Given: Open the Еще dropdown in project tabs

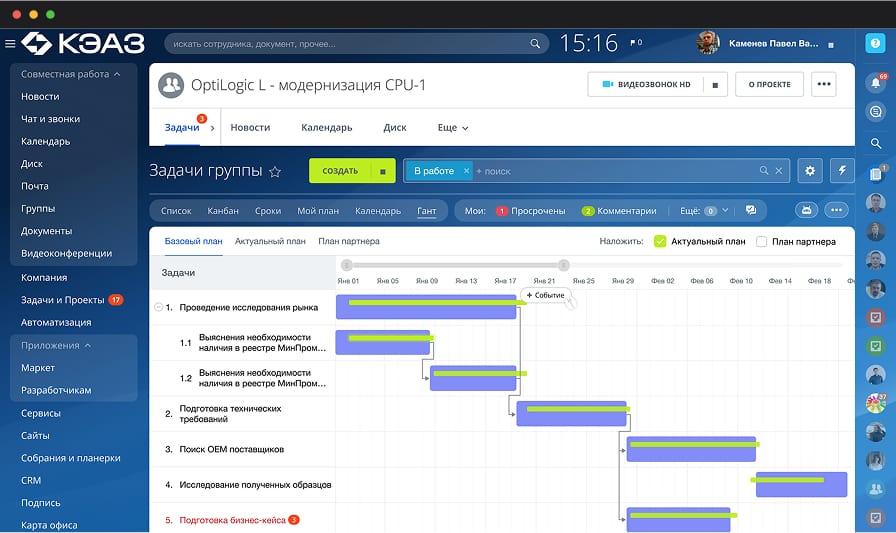Looking at the screenshot, I should (x=453, y=128).
